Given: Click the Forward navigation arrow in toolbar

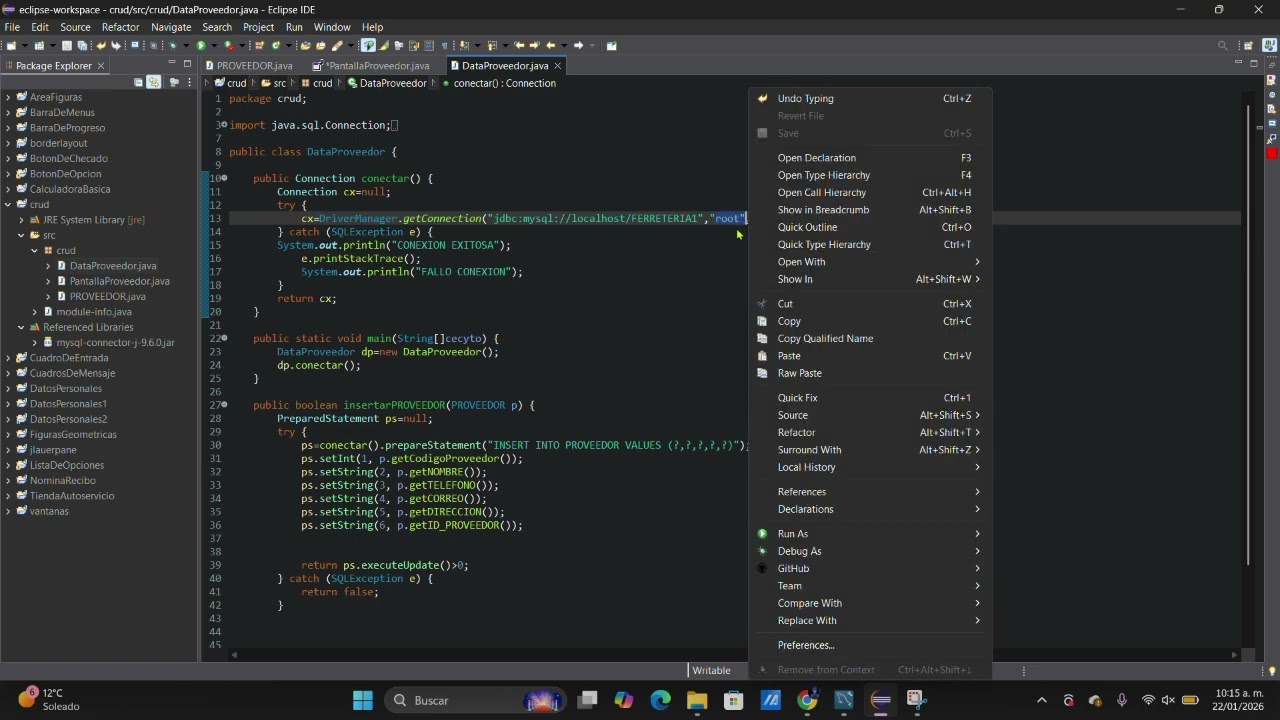Looking at the screenshot, I should (578, 45).
